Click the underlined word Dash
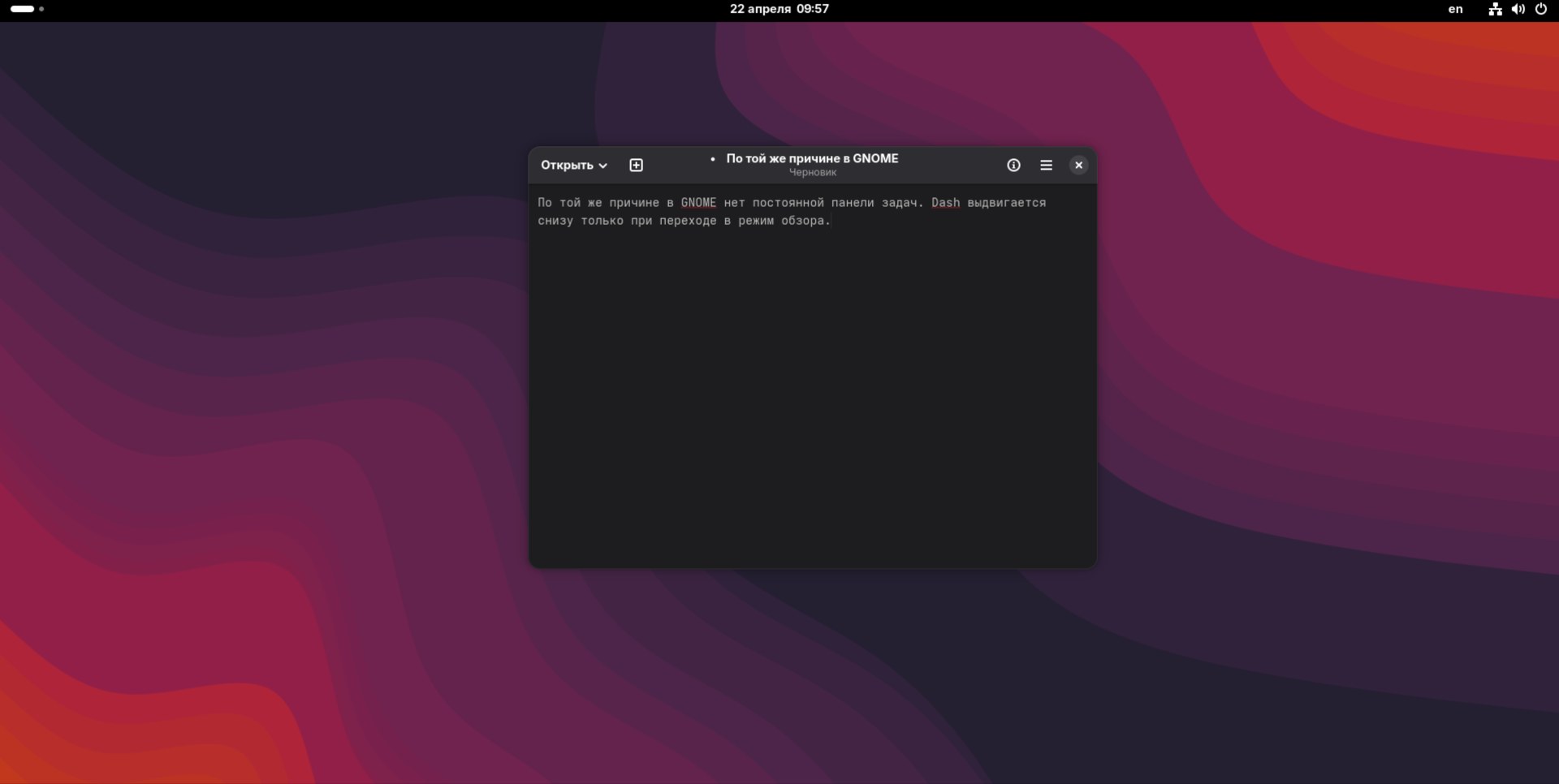 coord(945,203)
